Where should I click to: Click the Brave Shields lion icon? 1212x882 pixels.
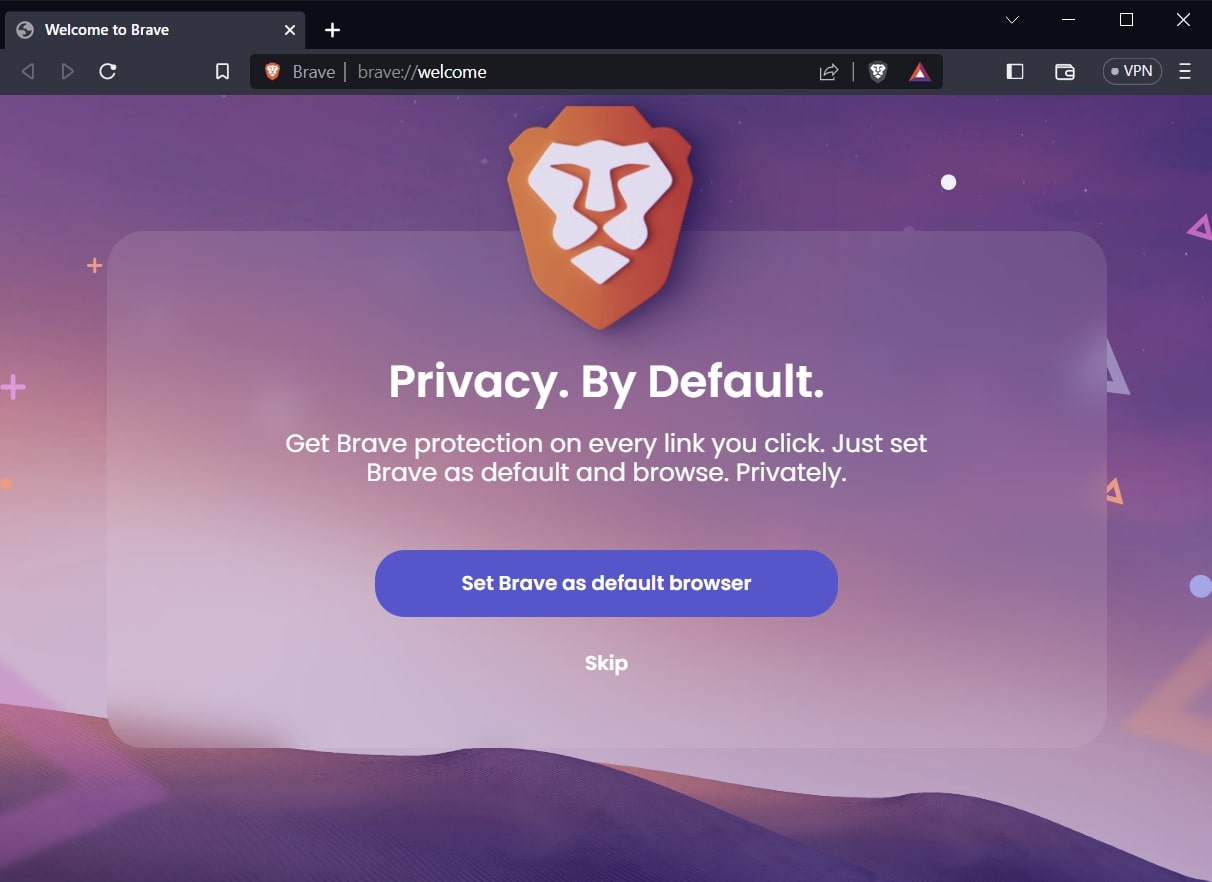(878, 72)
